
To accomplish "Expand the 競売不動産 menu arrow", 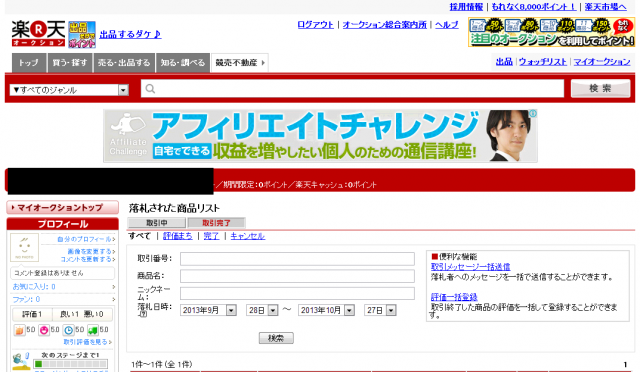I will [x=263, y=63].
